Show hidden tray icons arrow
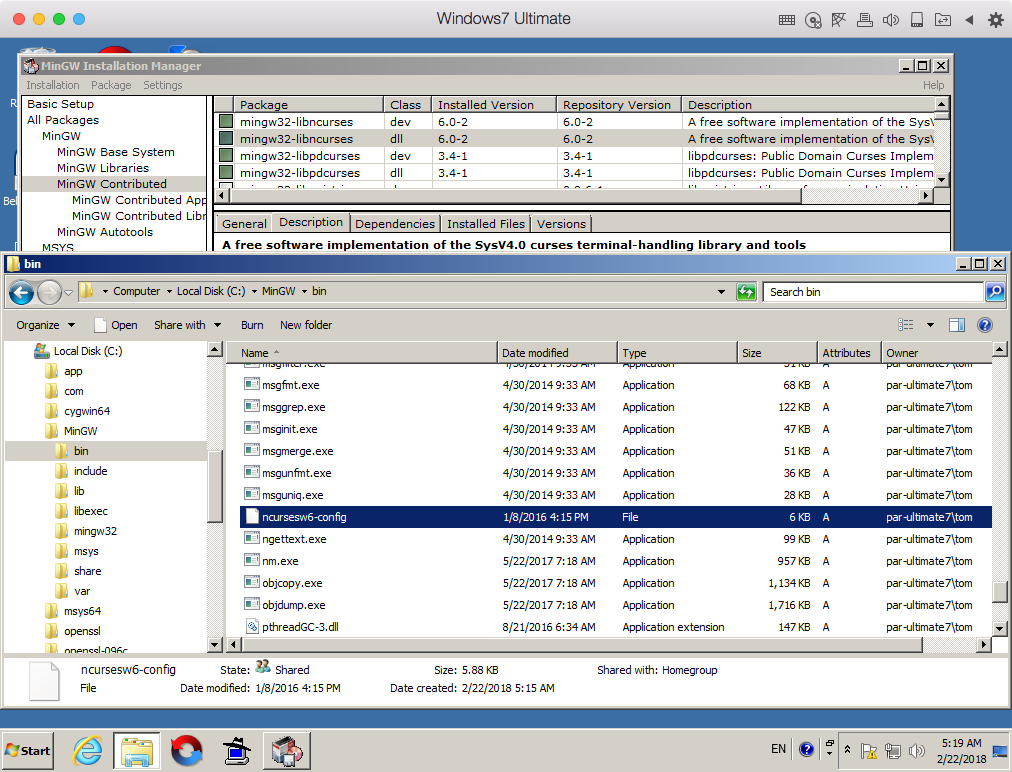 point(847,749)
